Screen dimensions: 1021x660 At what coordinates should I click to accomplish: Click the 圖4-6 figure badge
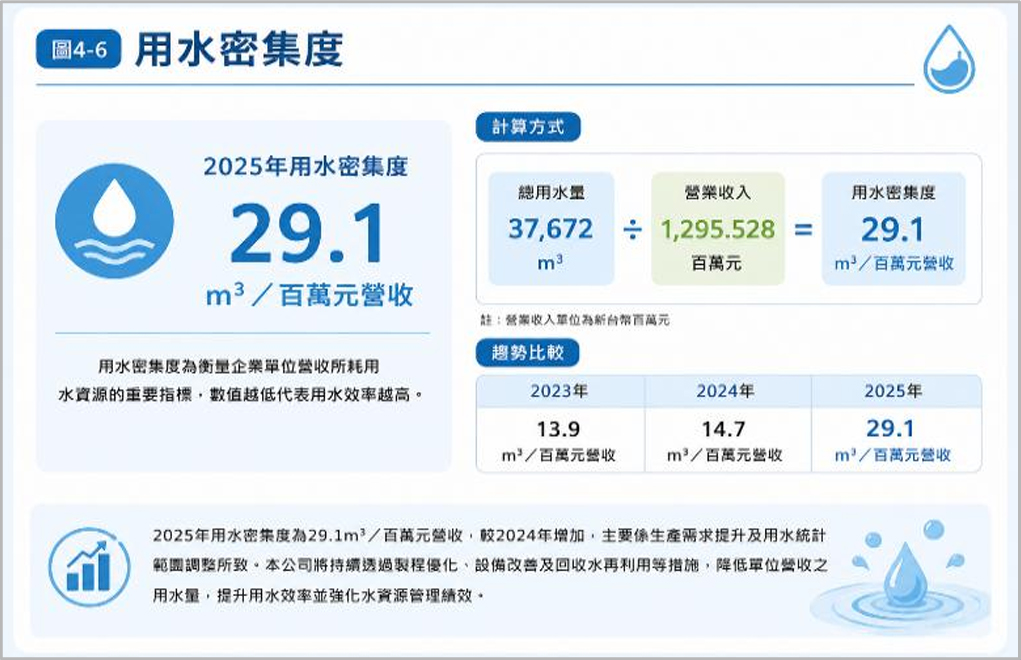click(x=78, y=49)
